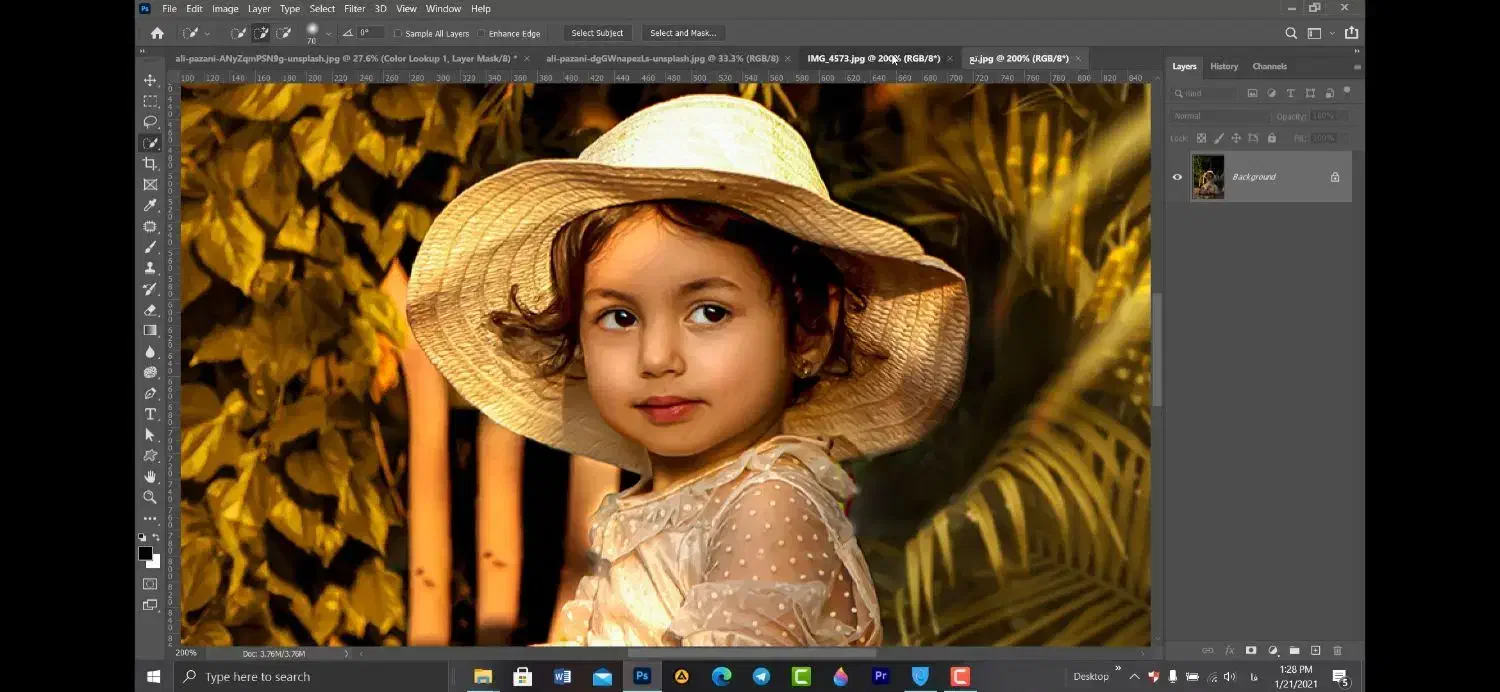The height and width of the screenshot is (692, 1500).
Task: Select the Clone Stamp tool
Action: pyautogui.click(x=151, y=267)
